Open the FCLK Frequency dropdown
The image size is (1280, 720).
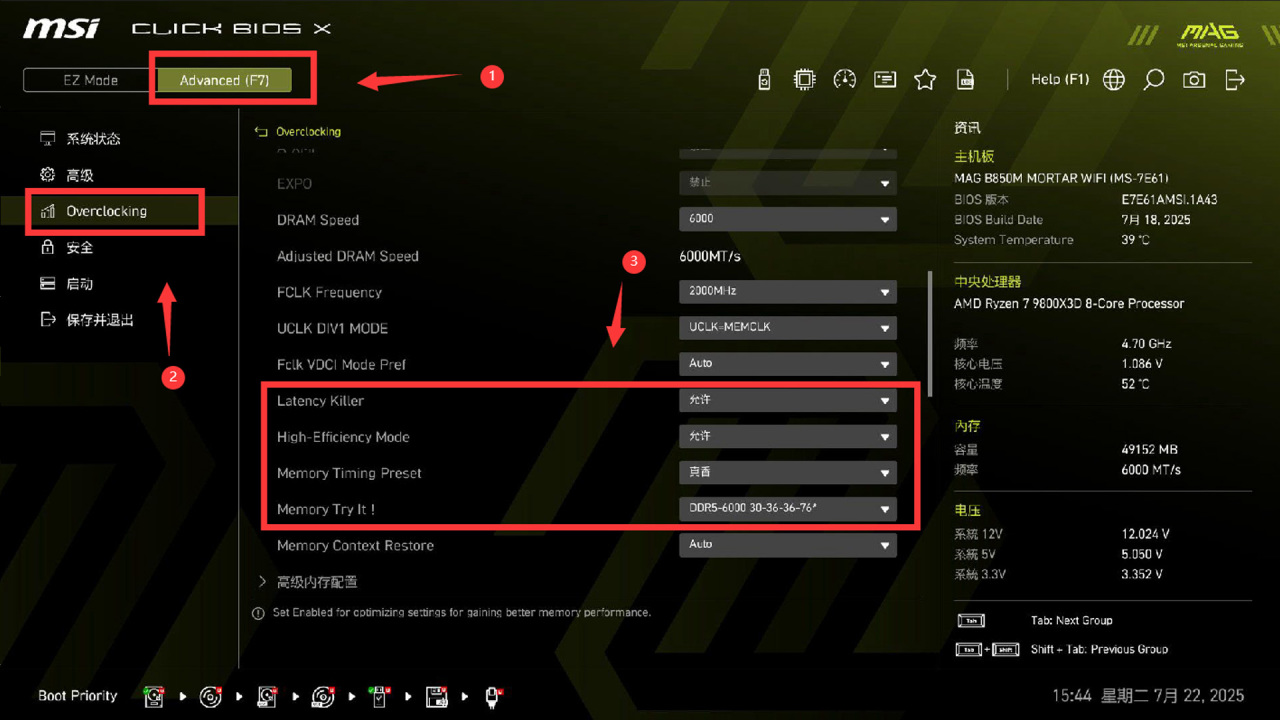tap(788, 292)
